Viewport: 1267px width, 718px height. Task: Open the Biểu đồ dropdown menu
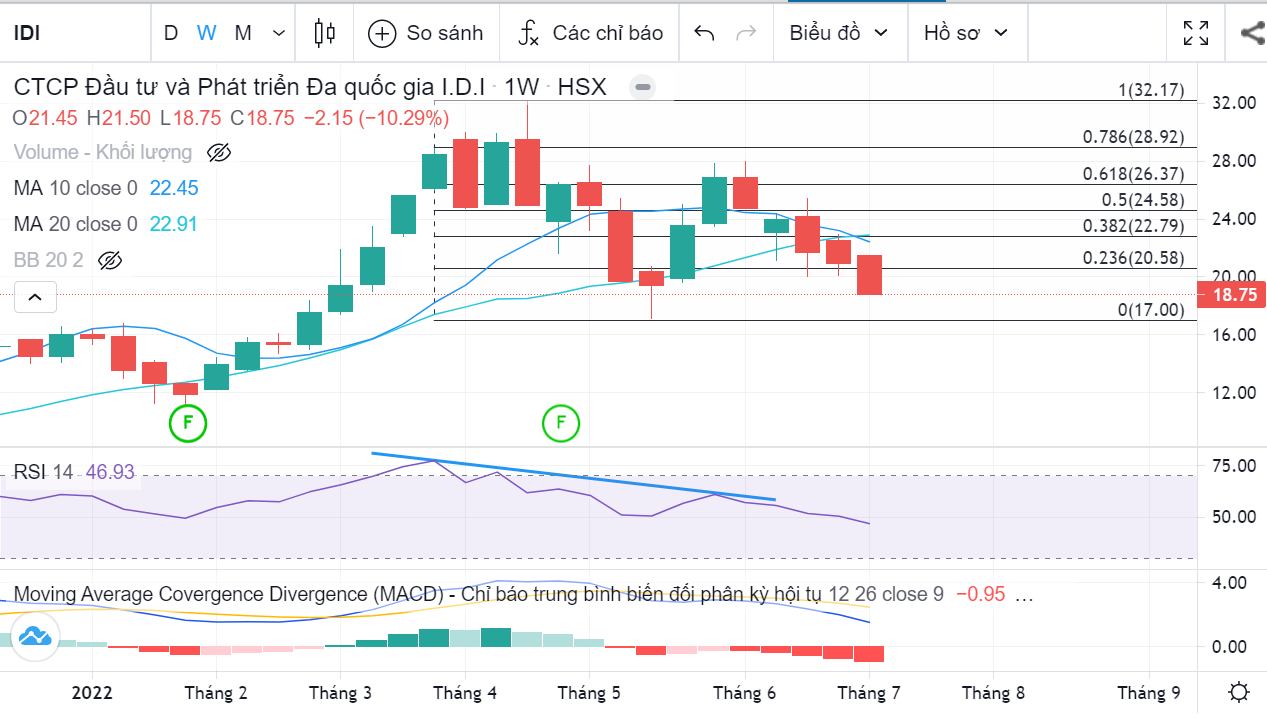click(x=838, y=33)
